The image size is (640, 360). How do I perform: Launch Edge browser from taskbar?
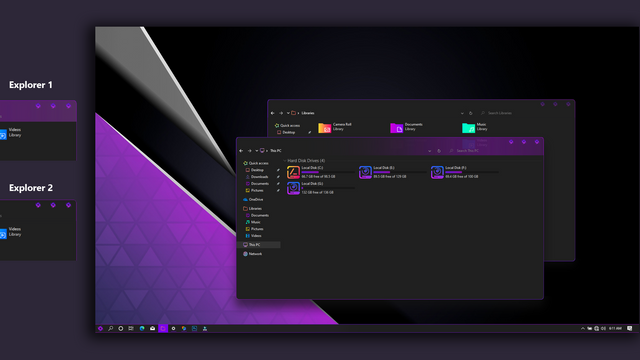click(142, 329)
